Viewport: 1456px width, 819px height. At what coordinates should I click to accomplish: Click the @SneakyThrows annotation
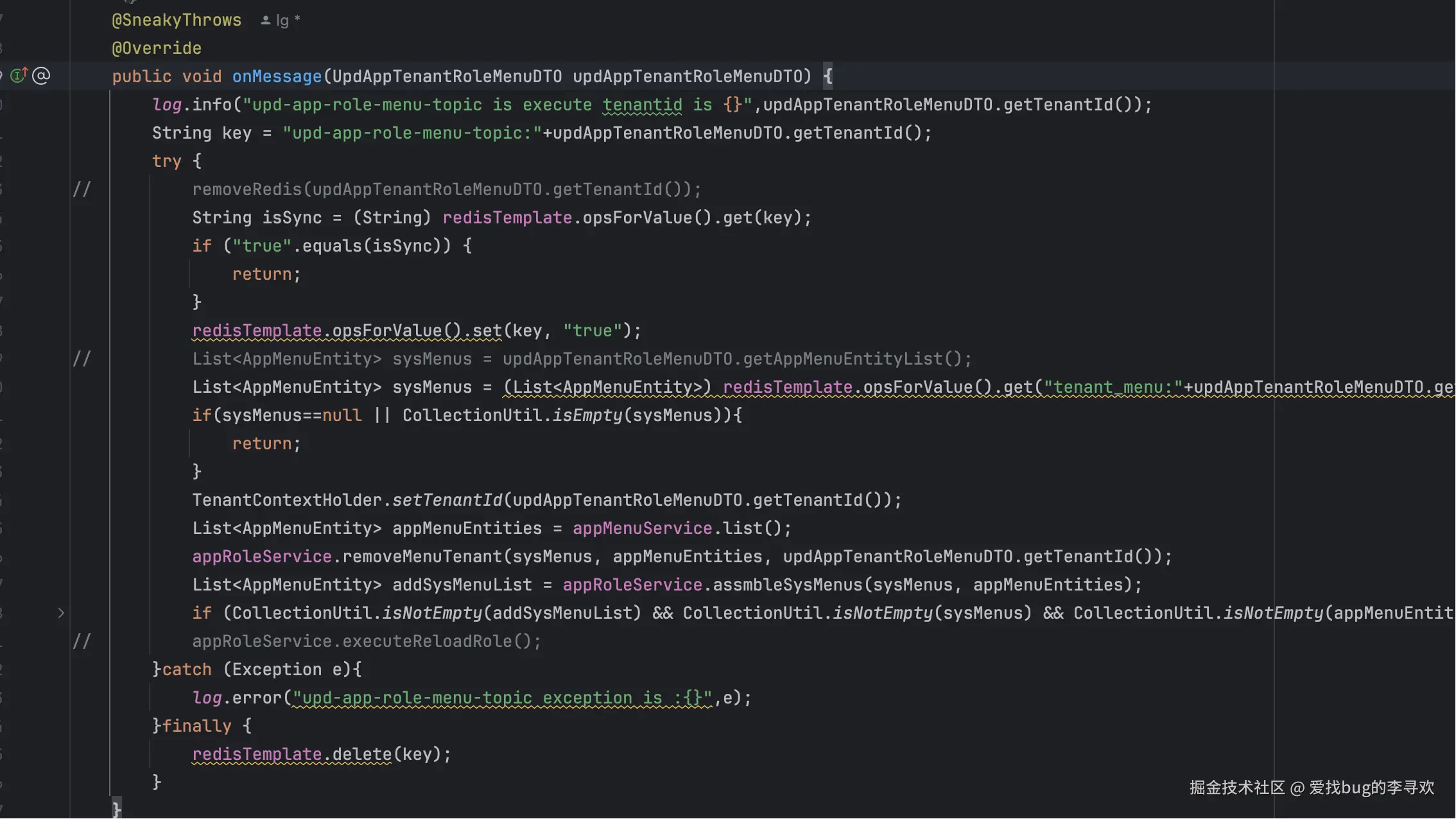(x=177, y=20)
